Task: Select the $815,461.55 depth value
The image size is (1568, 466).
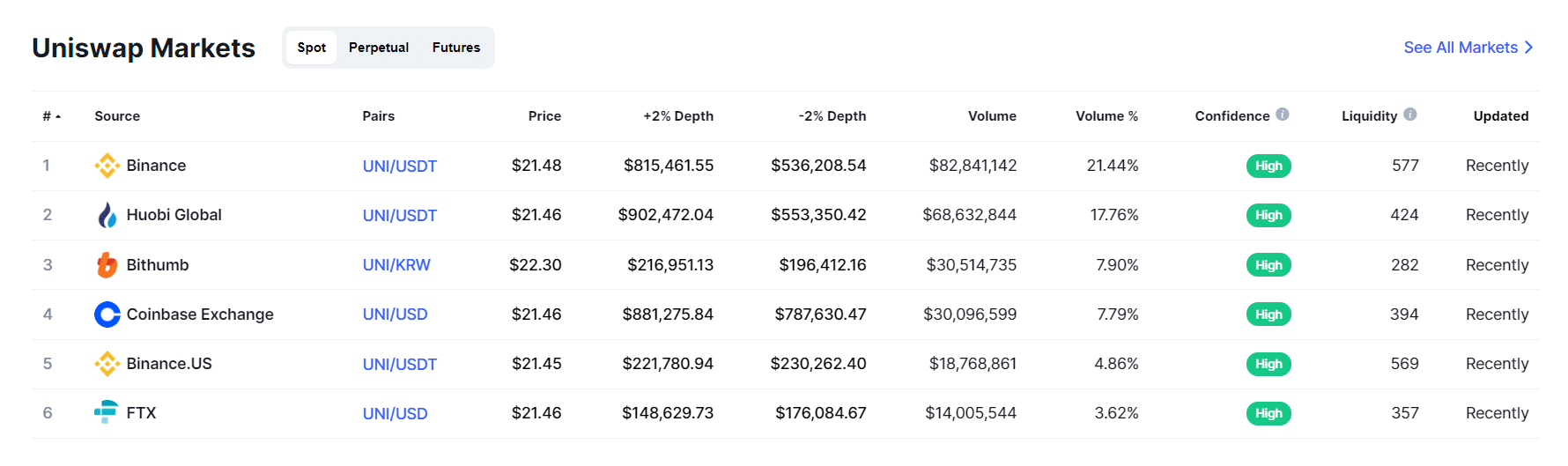Action: [669, 166]
